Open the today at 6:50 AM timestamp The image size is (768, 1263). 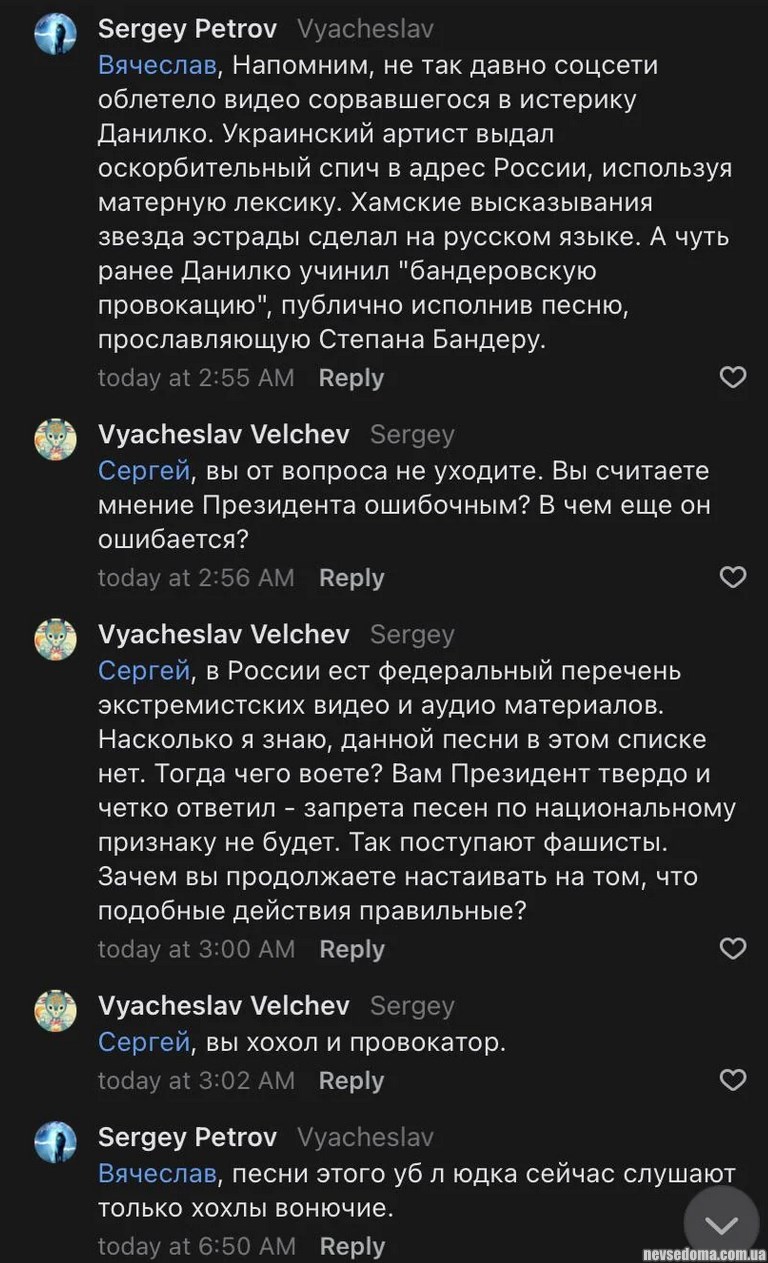coord(196,1247)
